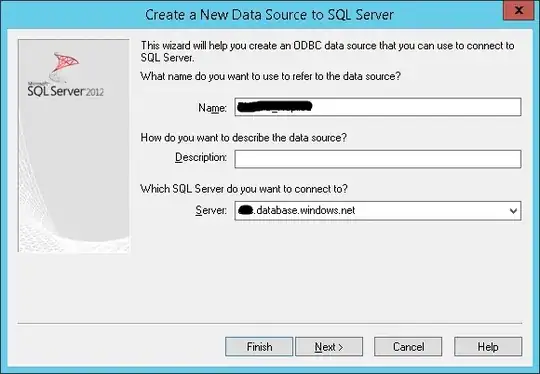Select the Name: label

(212, 108)
